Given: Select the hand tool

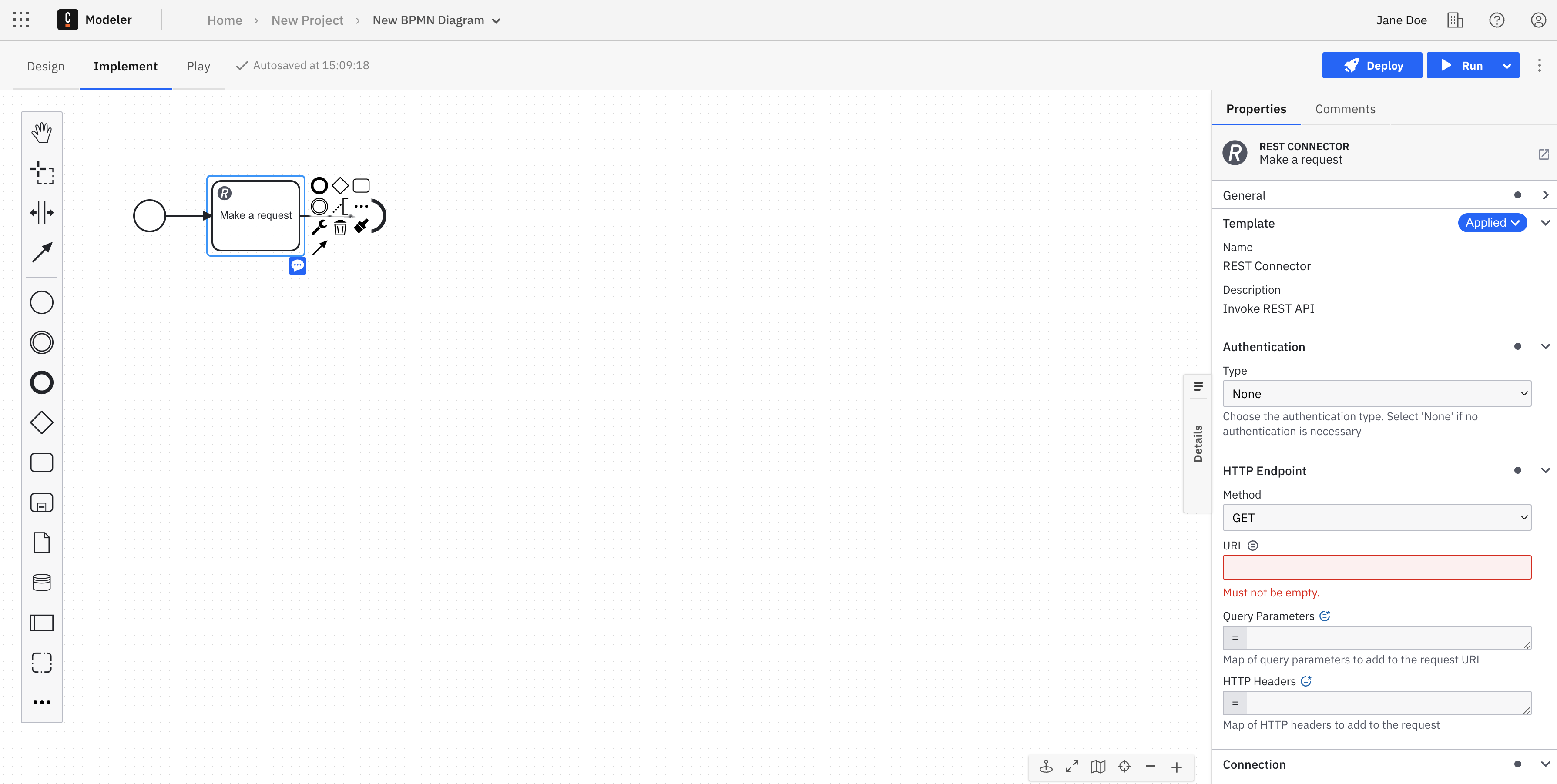Looking at the screenshot, I should tap(42, 132).
